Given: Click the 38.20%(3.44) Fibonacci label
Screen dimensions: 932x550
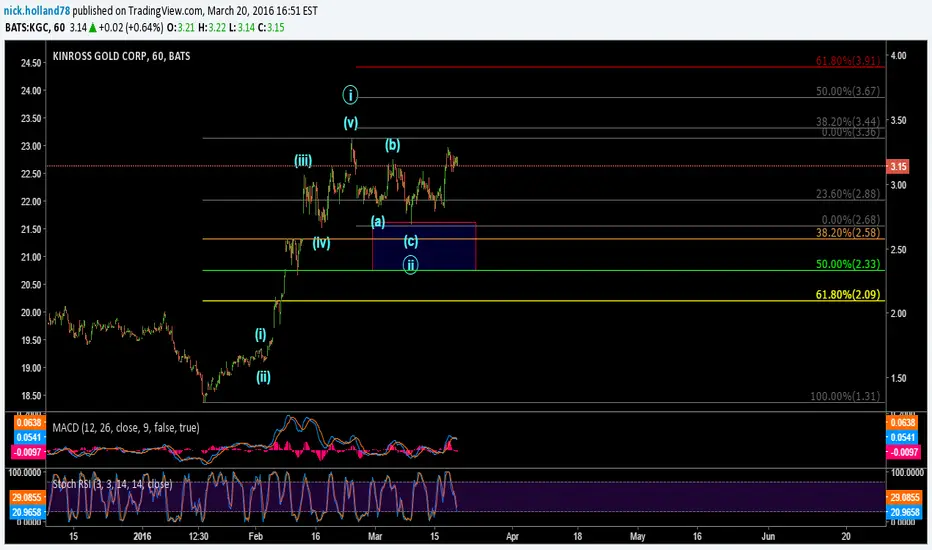Looking at the screenshot, I should click(848, 121).
